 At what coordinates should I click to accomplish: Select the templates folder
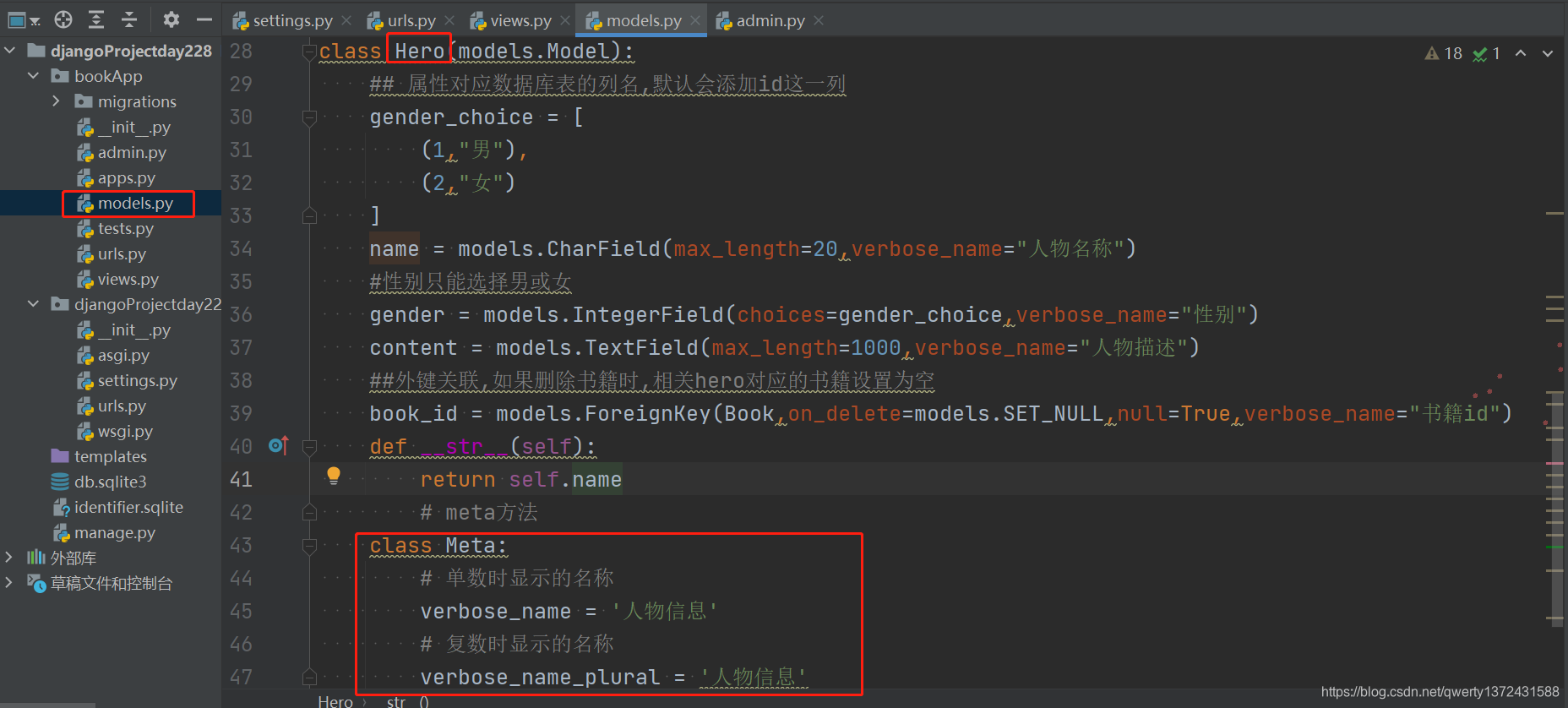click(x=99, y=456)
